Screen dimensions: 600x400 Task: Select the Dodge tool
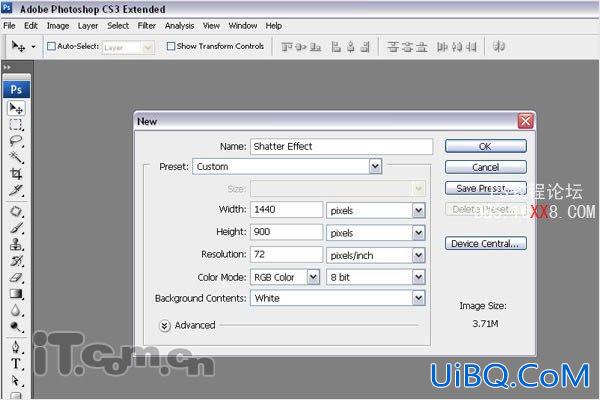tap(16, 327)
